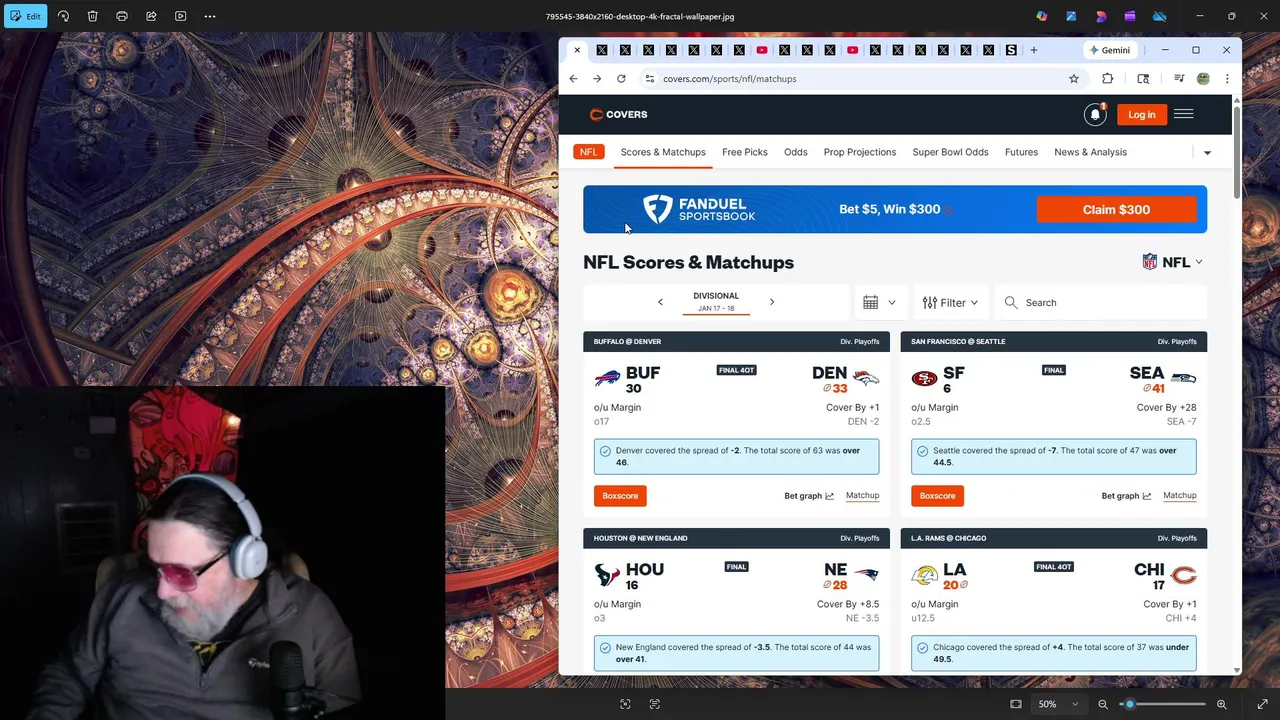Image resolution: width=1280 pixels, height=720 pixels.
Task: Open Bet graph for San Francisco @ Seattle
Action: 1126,496
